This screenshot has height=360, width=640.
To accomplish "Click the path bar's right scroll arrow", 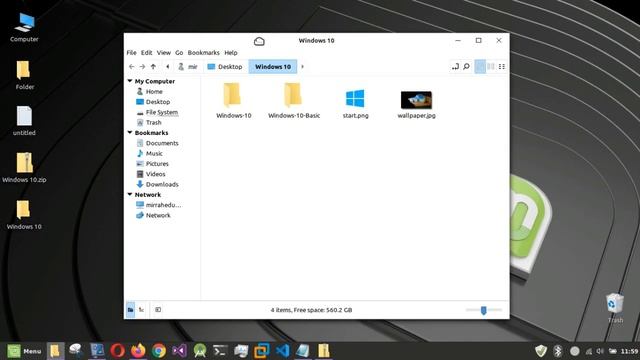I will [302, 67].
